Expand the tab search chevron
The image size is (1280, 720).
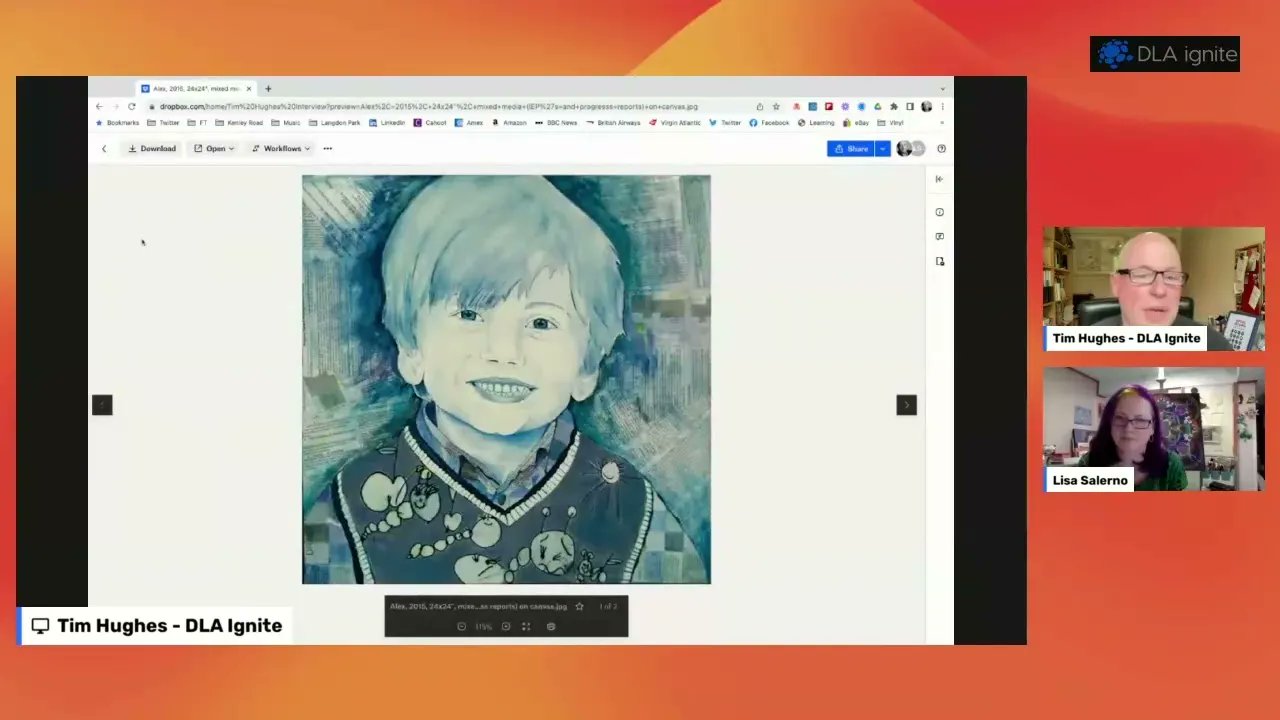[942, 89]
